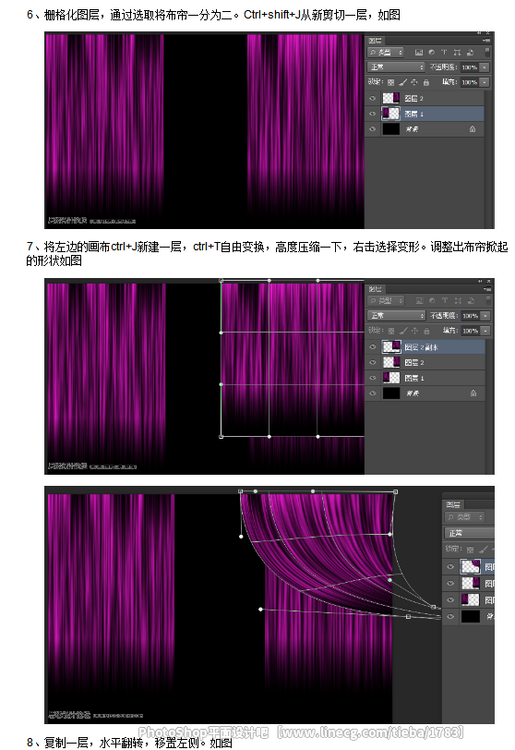Click opacity 100% field in 图层 2 副本 panel
515x750 pixels.
[470, 316]
